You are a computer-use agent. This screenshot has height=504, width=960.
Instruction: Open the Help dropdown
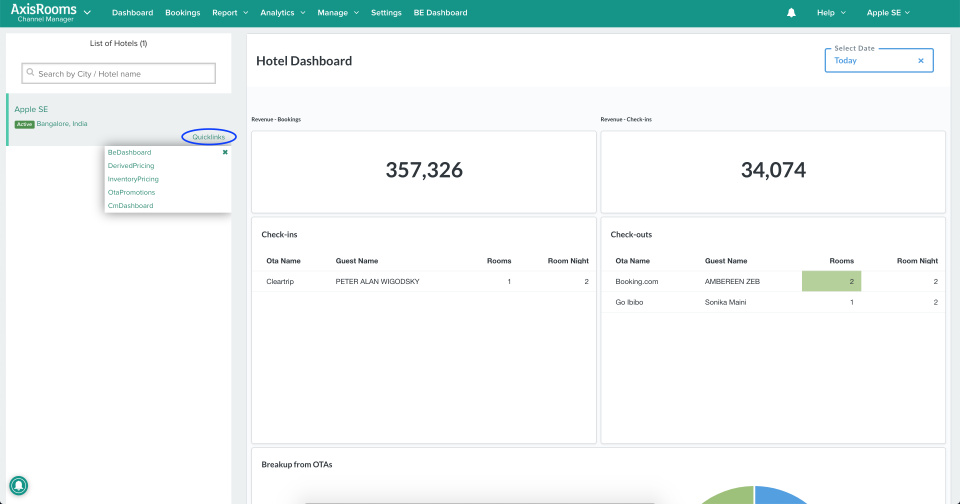pos(830,13)
